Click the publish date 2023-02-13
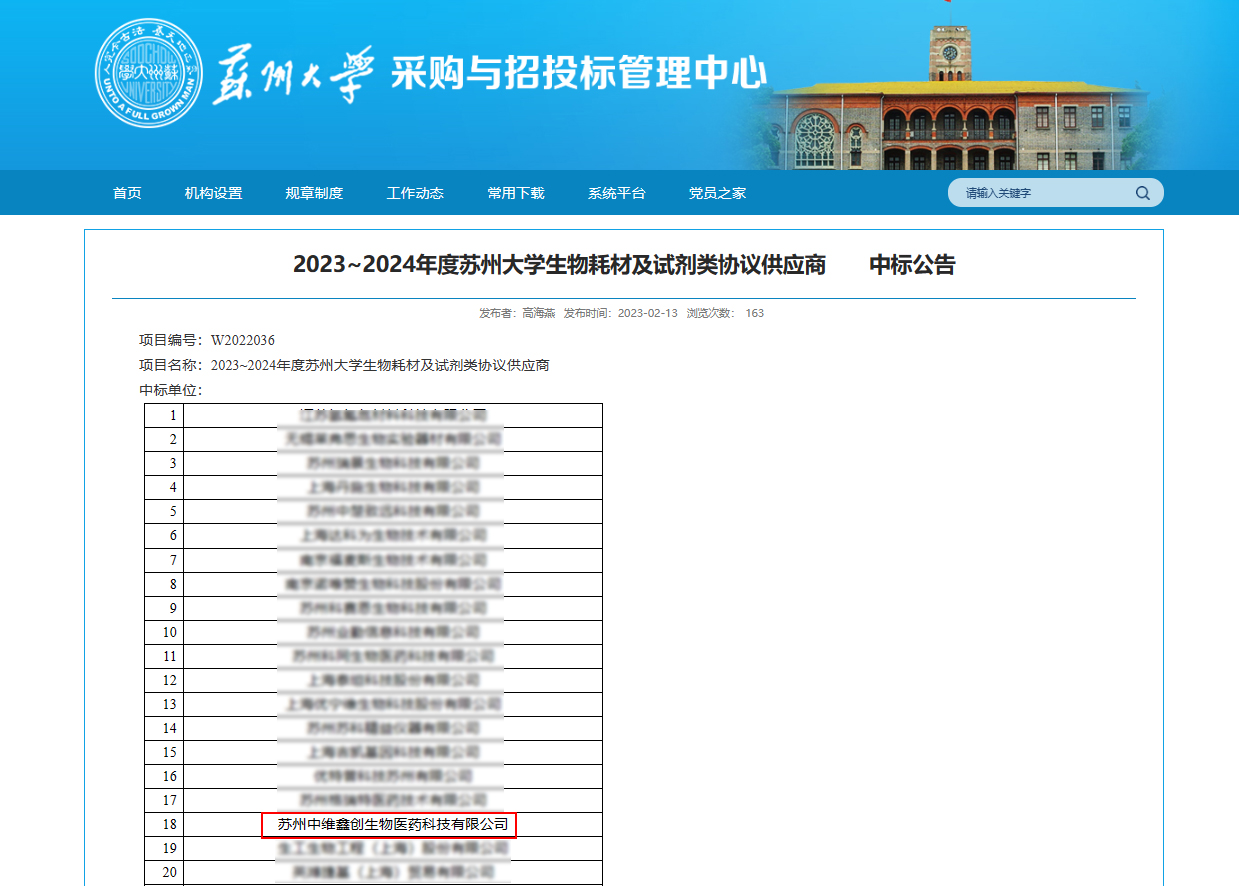 (648, 313)
